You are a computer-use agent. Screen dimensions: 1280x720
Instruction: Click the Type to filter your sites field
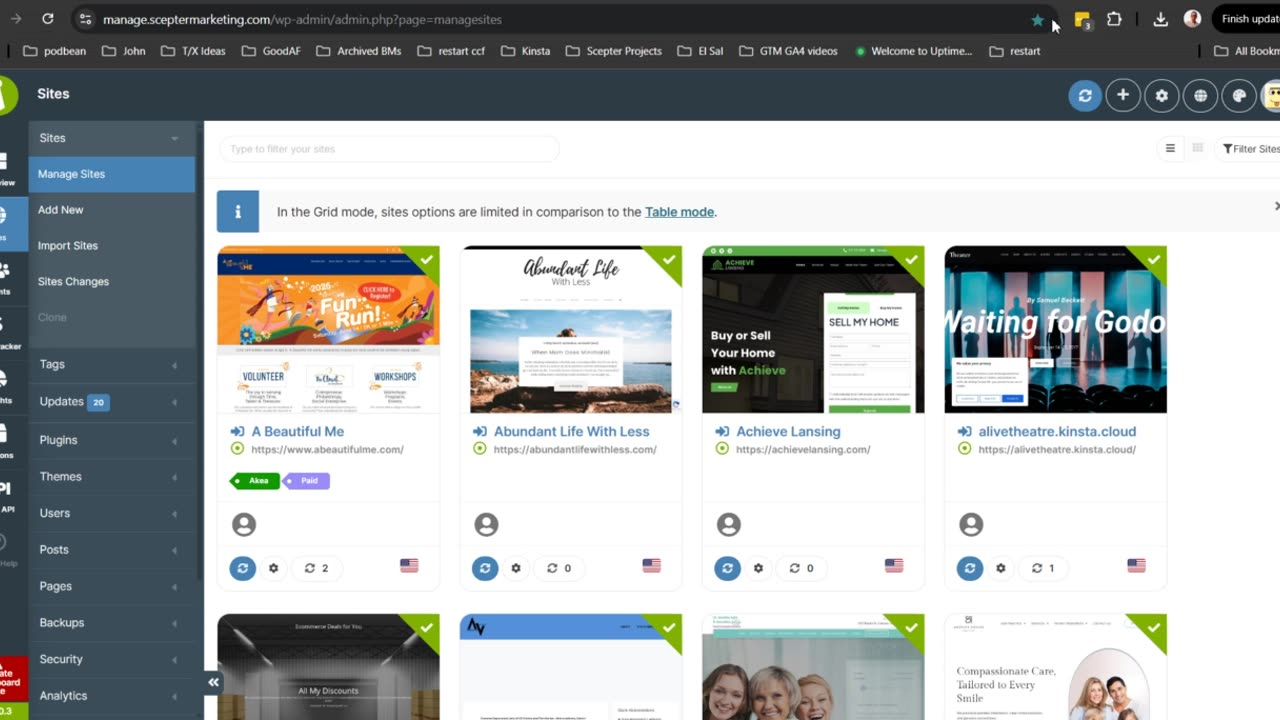(x=389, y=149)
